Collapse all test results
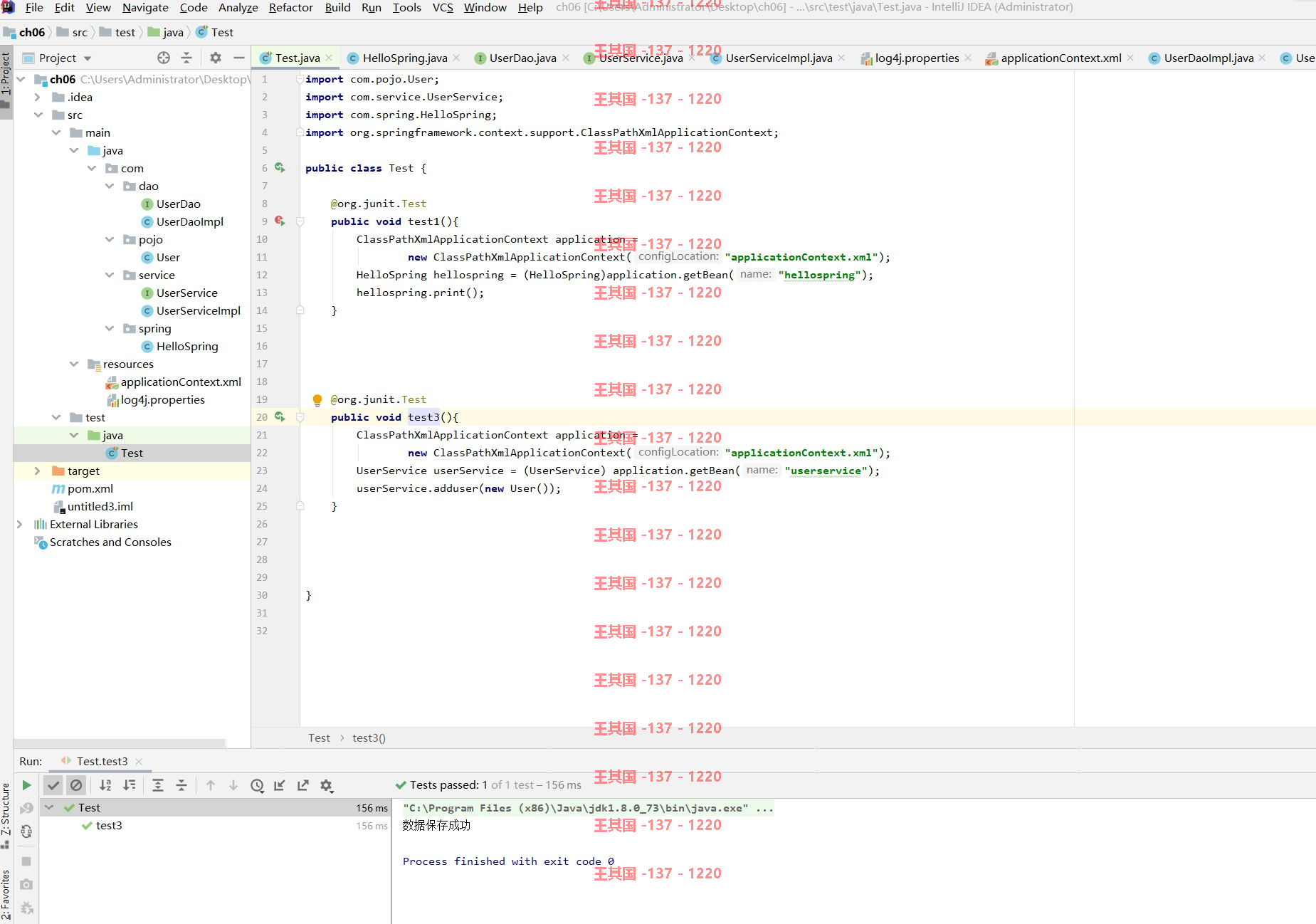Image resolution: width=1316 pixels, height=924 pixels. pyautogui.click(x=181, y=785)
